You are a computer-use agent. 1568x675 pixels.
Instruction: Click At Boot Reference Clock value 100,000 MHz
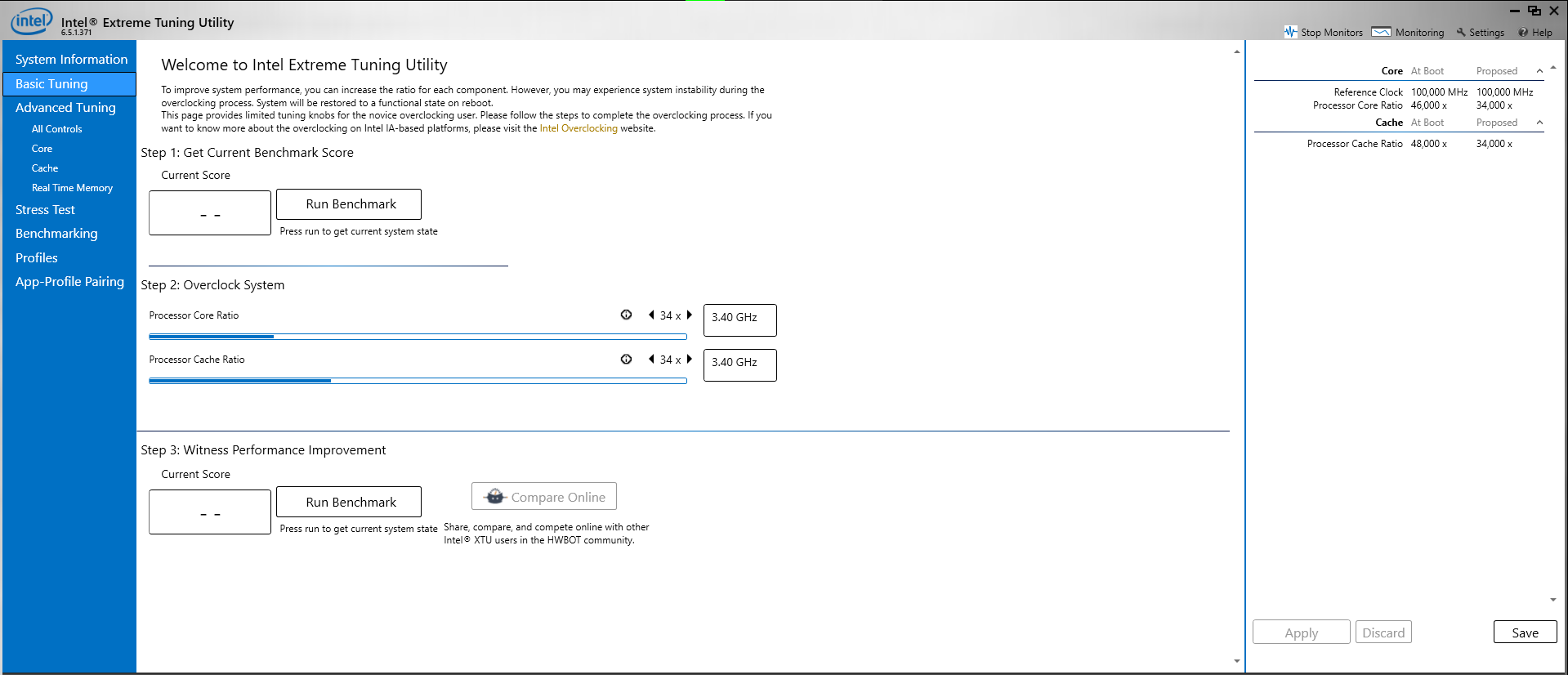tap(1439, 92)
